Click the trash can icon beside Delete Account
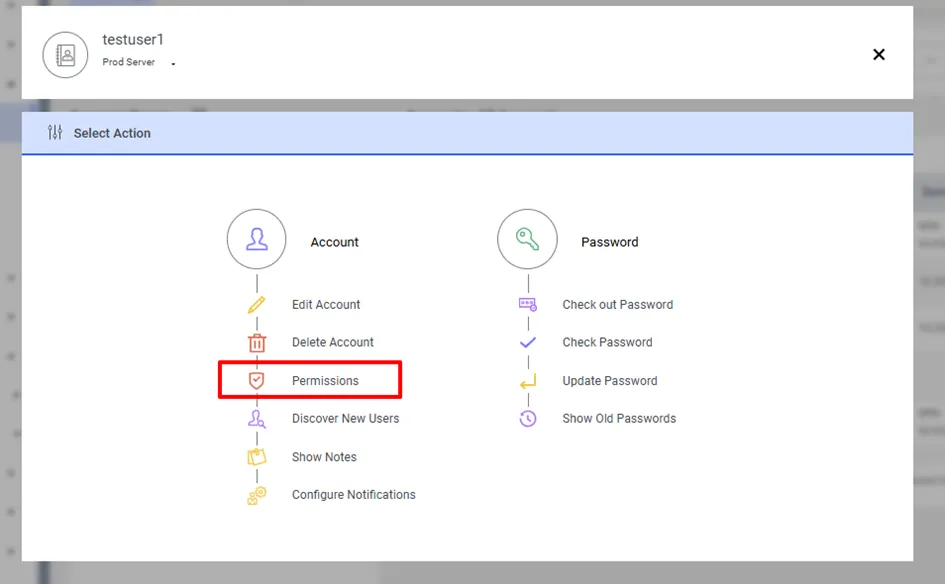Viewport: 945px width, 584px height. 257,343
